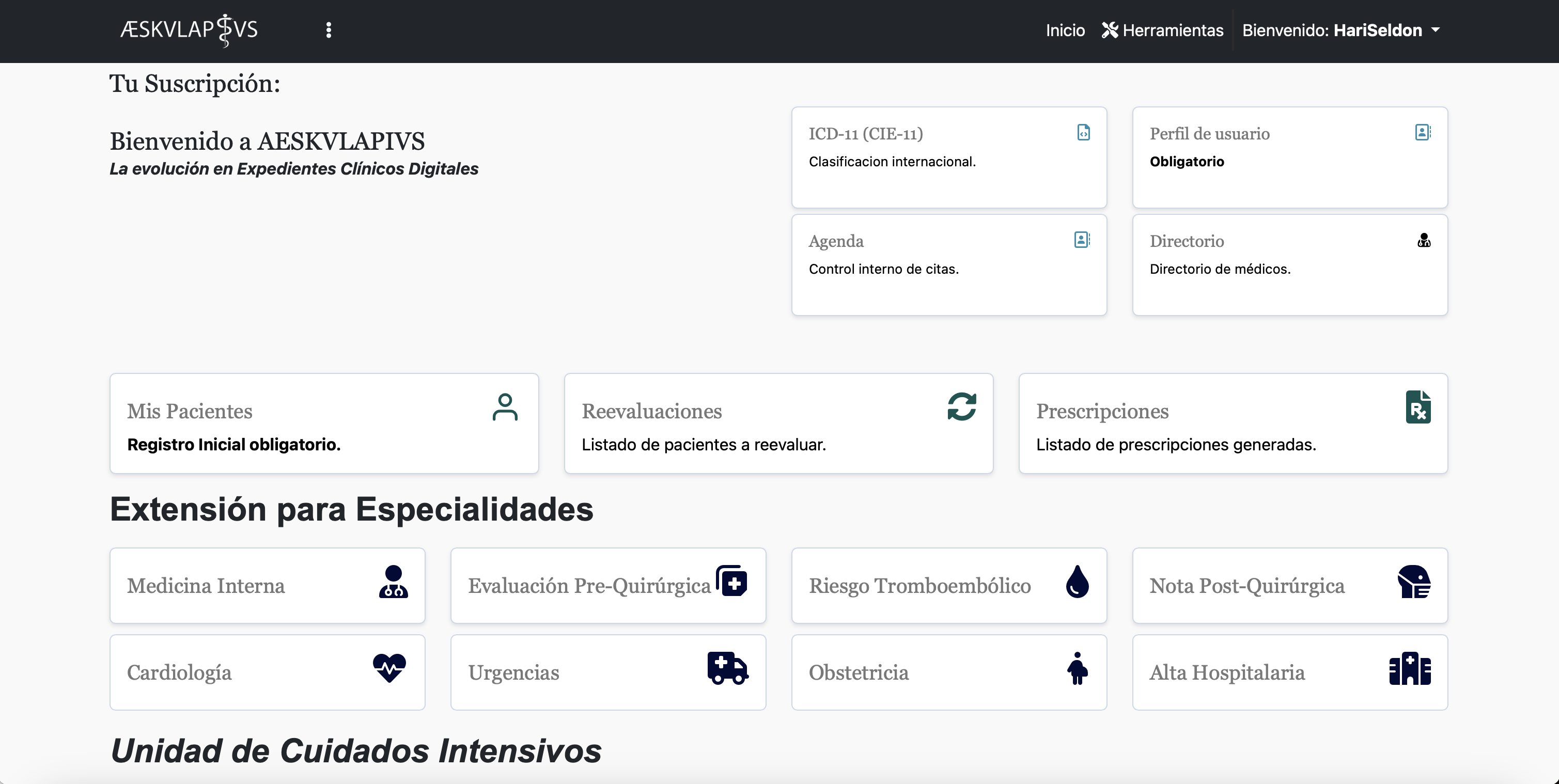Expand the HariSeldon user dropdown
Screen dimensions: 1559x784
[x=1340, y=30]
